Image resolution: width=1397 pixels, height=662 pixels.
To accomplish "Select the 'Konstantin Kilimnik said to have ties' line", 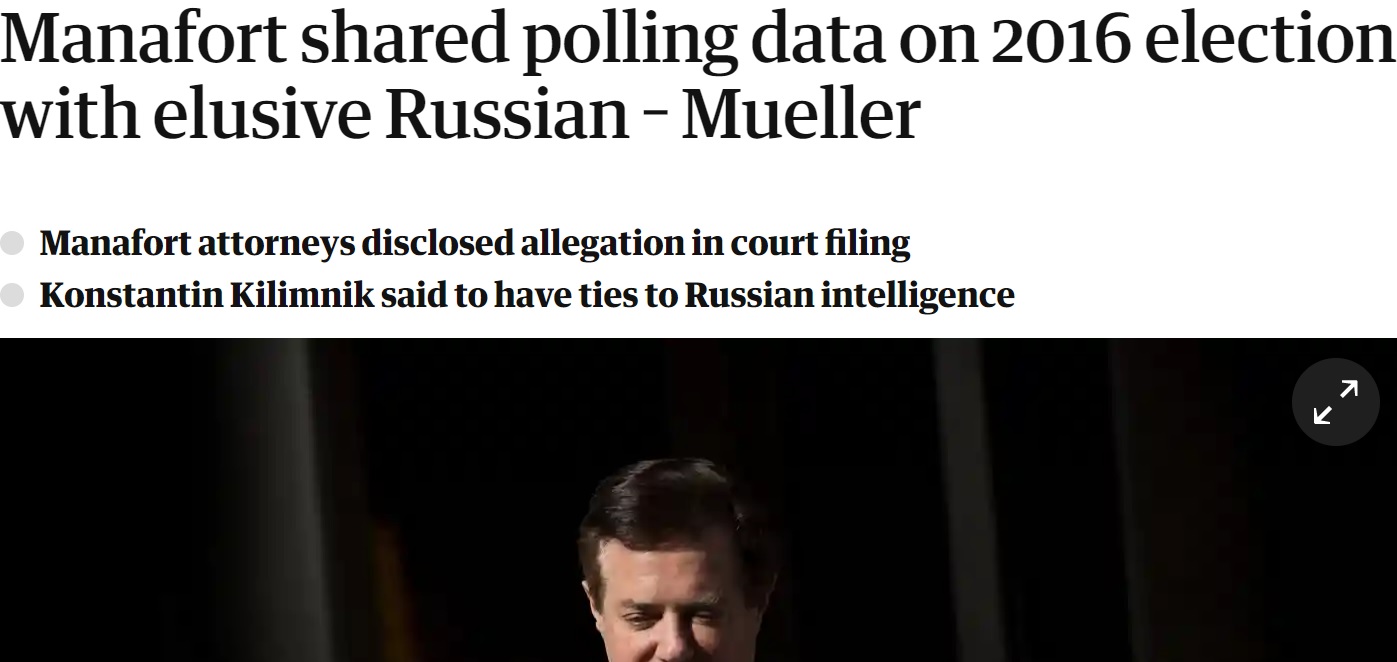I will point(527,296).
